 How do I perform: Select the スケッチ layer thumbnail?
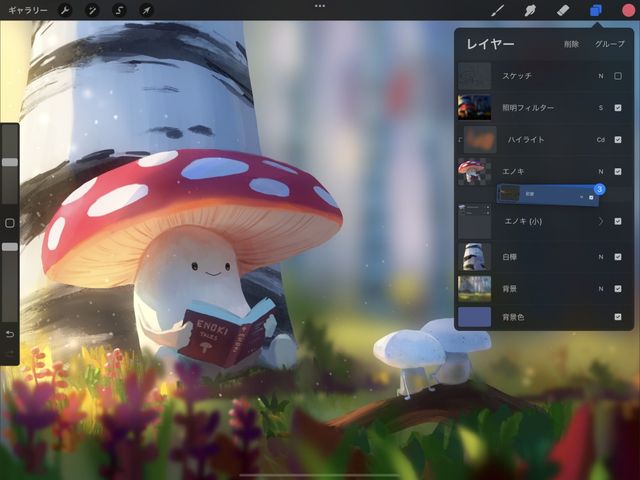point(474,76)
